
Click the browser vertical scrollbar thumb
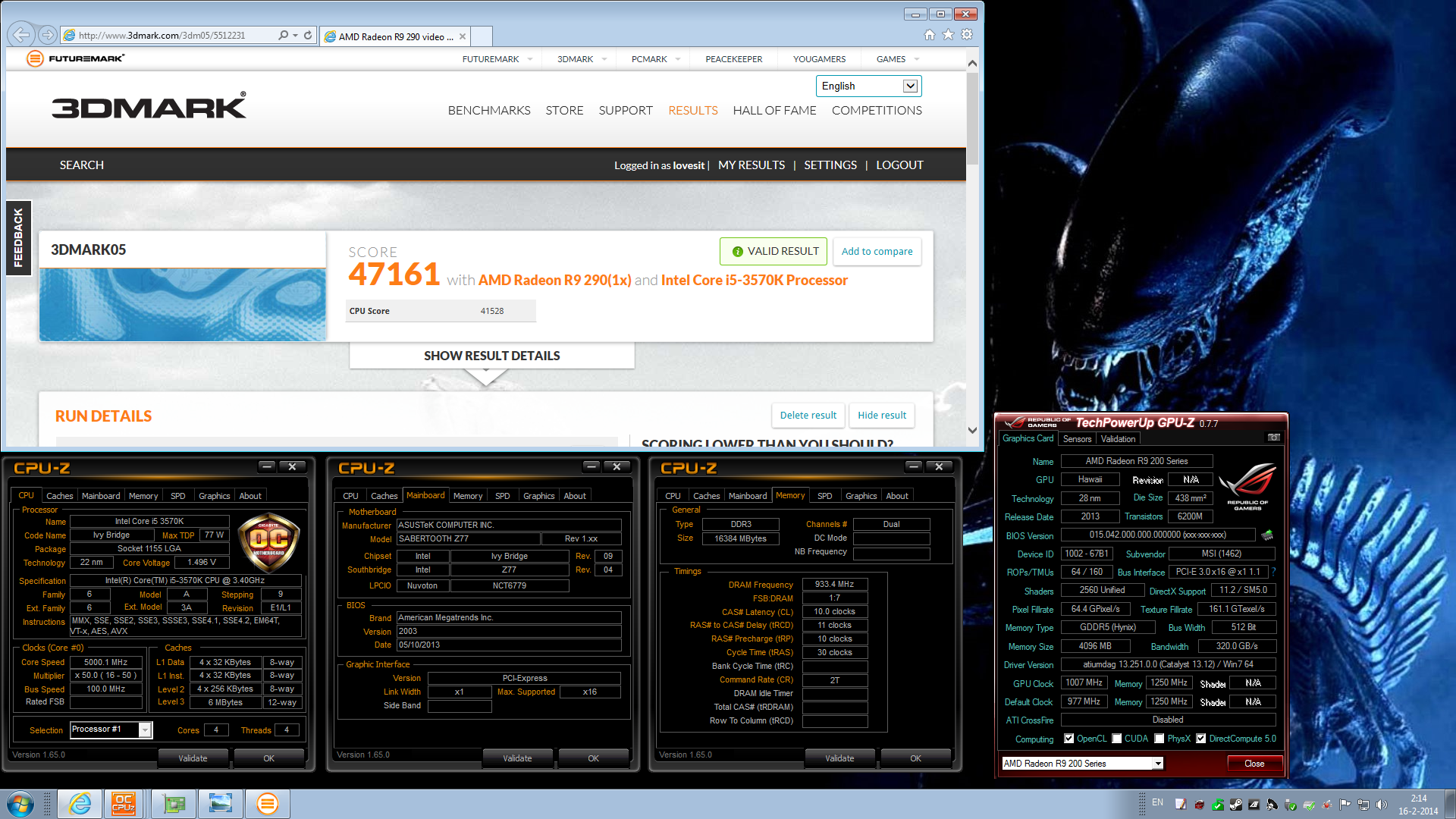[x=972, y=118]
